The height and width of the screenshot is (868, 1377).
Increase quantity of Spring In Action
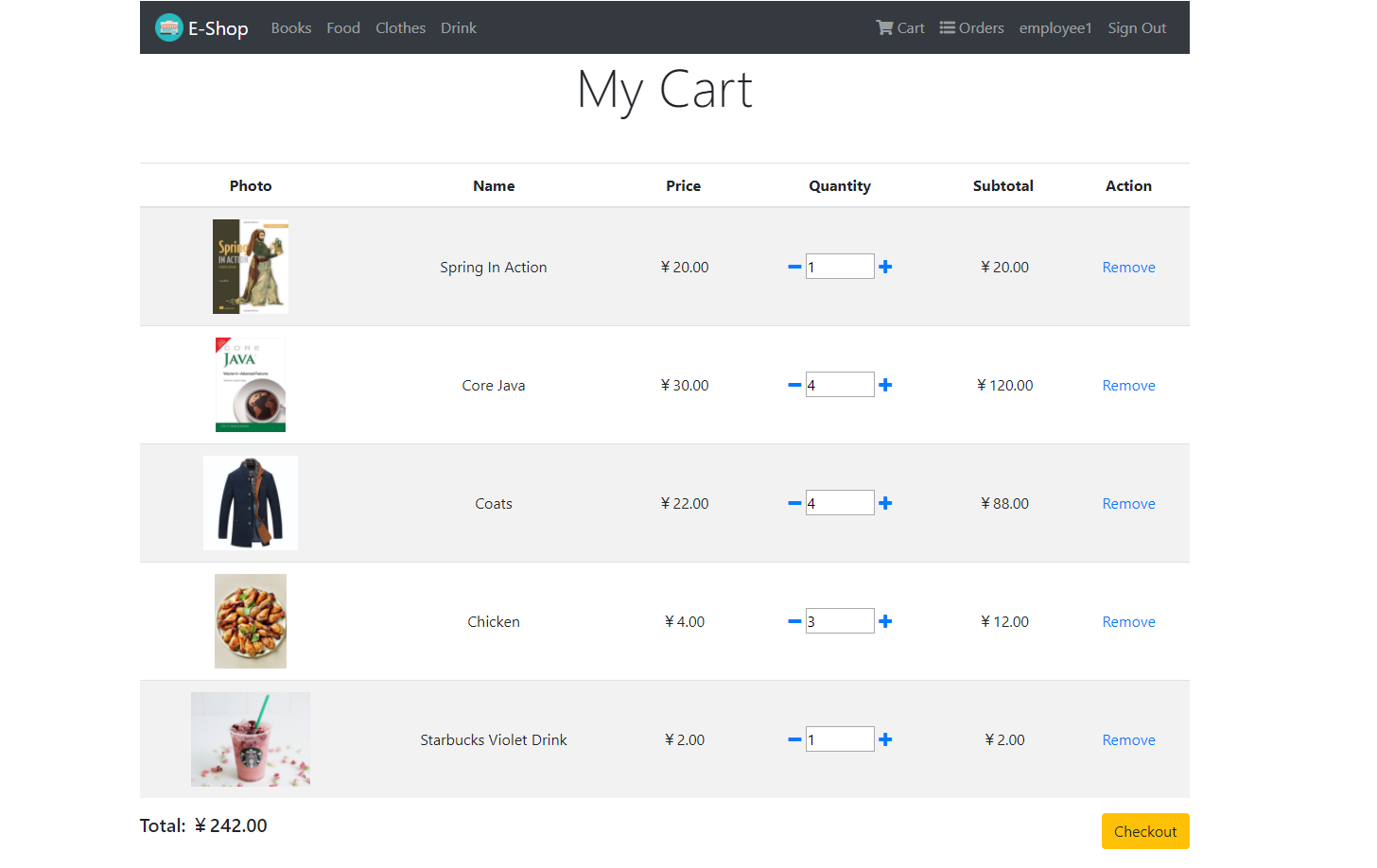pyautogui.click(x=885, y=267)
